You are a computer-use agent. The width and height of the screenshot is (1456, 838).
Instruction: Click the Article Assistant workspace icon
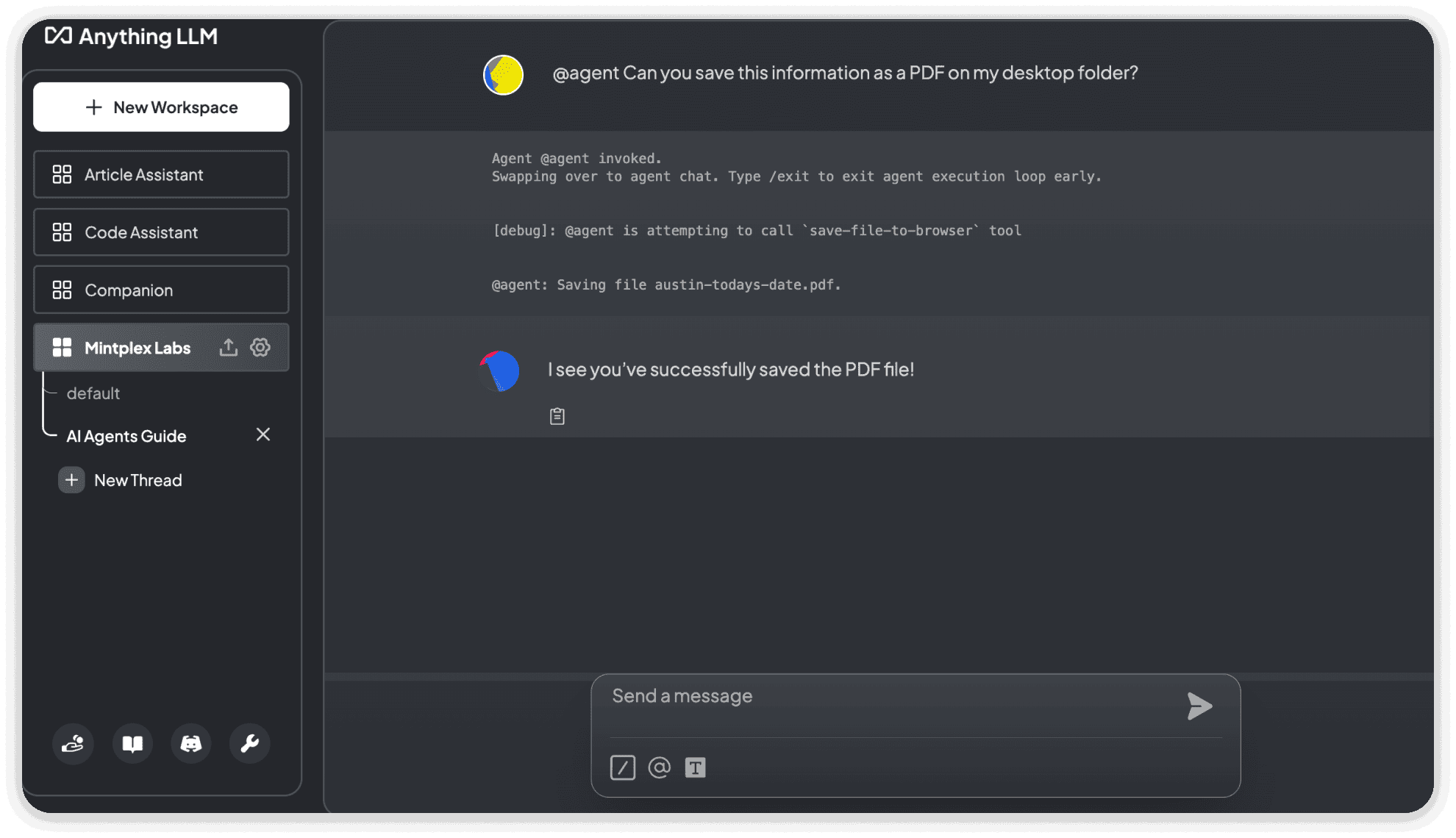click(60, 174)
